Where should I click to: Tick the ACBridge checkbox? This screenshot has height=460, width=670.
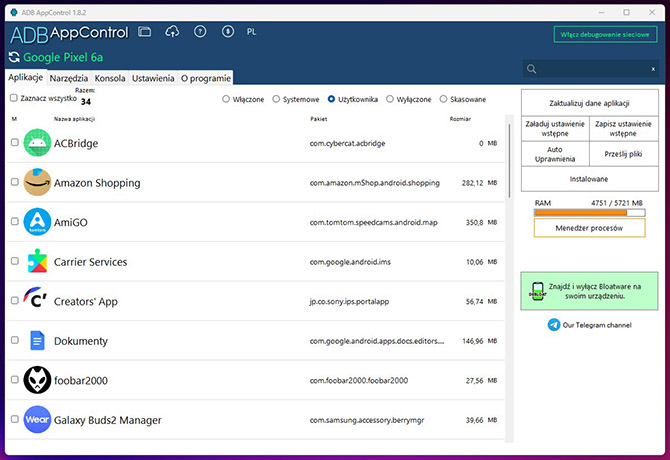point(15,142)
